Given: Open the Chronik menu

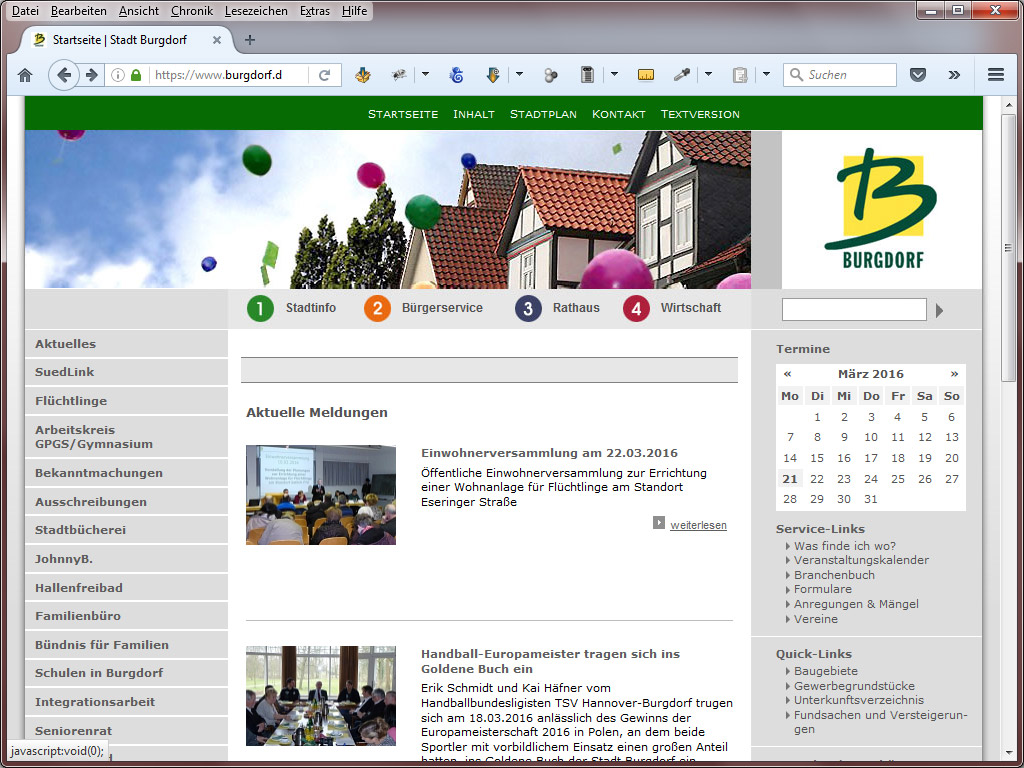Looking at the screenshot, I should (191, 11).
